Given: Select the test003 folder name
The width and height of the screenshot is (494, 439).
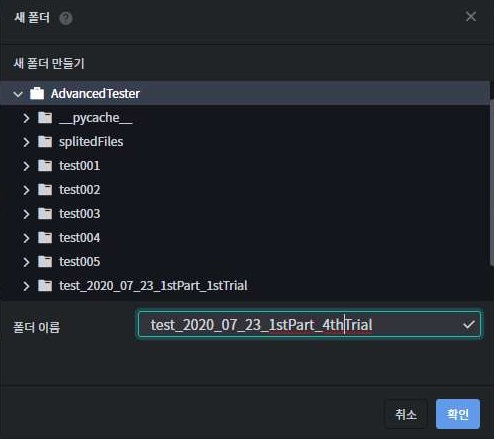Looking at the screenshot, I should coord(80,214).
